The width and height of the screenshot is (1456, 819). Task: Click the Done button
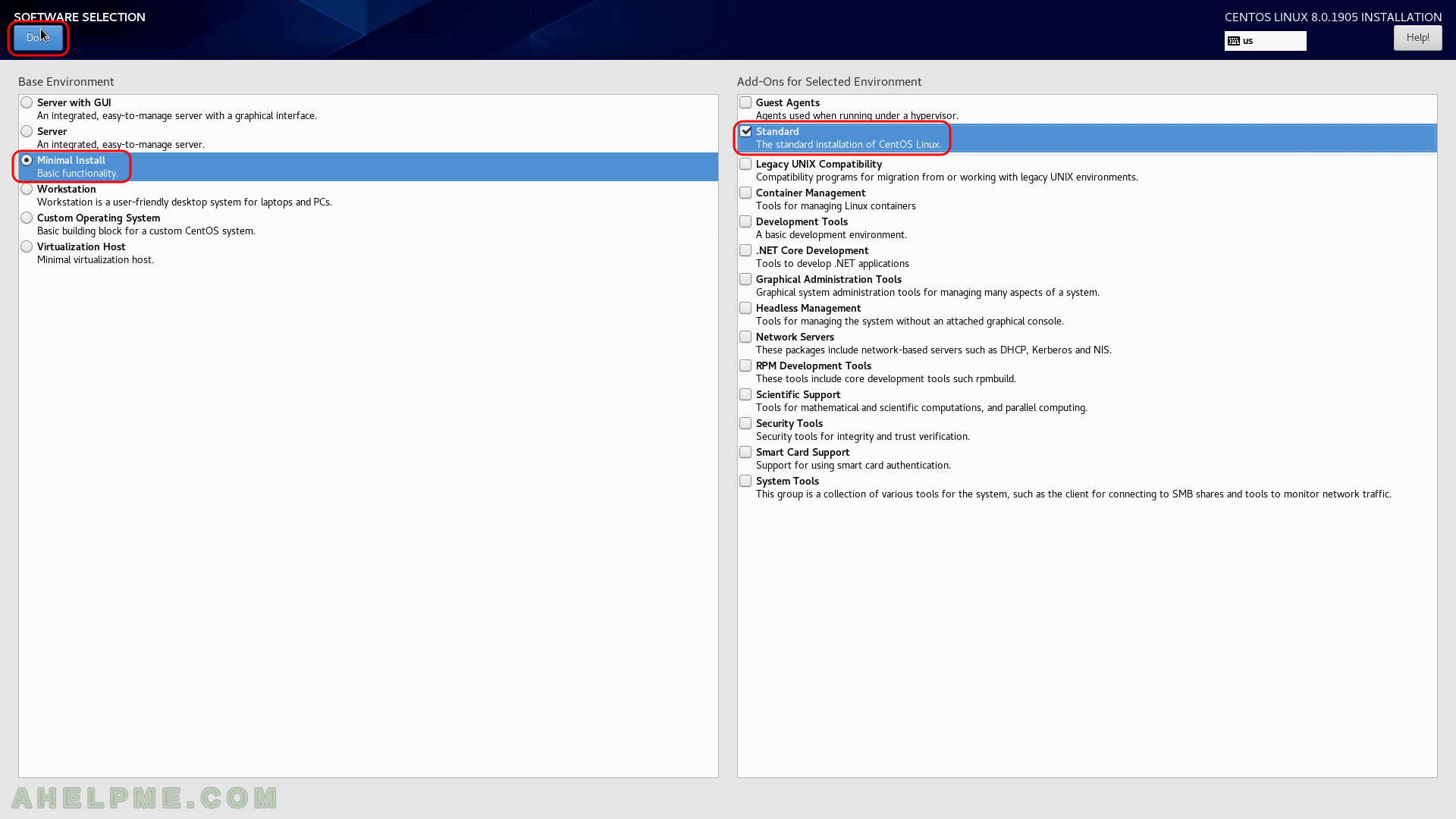(38, 38)
